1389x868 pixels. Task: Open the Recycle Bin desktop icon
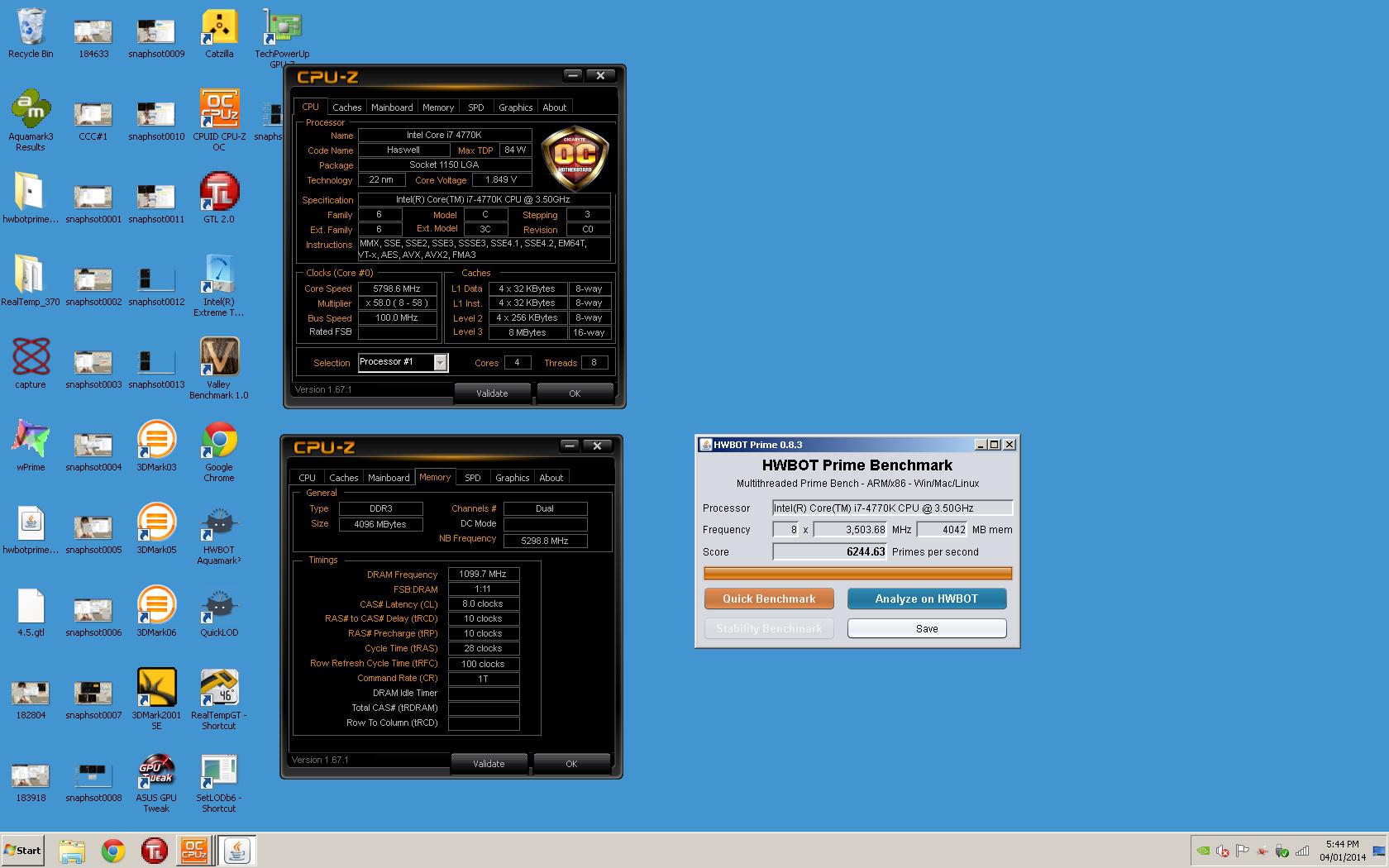[31, 33]
